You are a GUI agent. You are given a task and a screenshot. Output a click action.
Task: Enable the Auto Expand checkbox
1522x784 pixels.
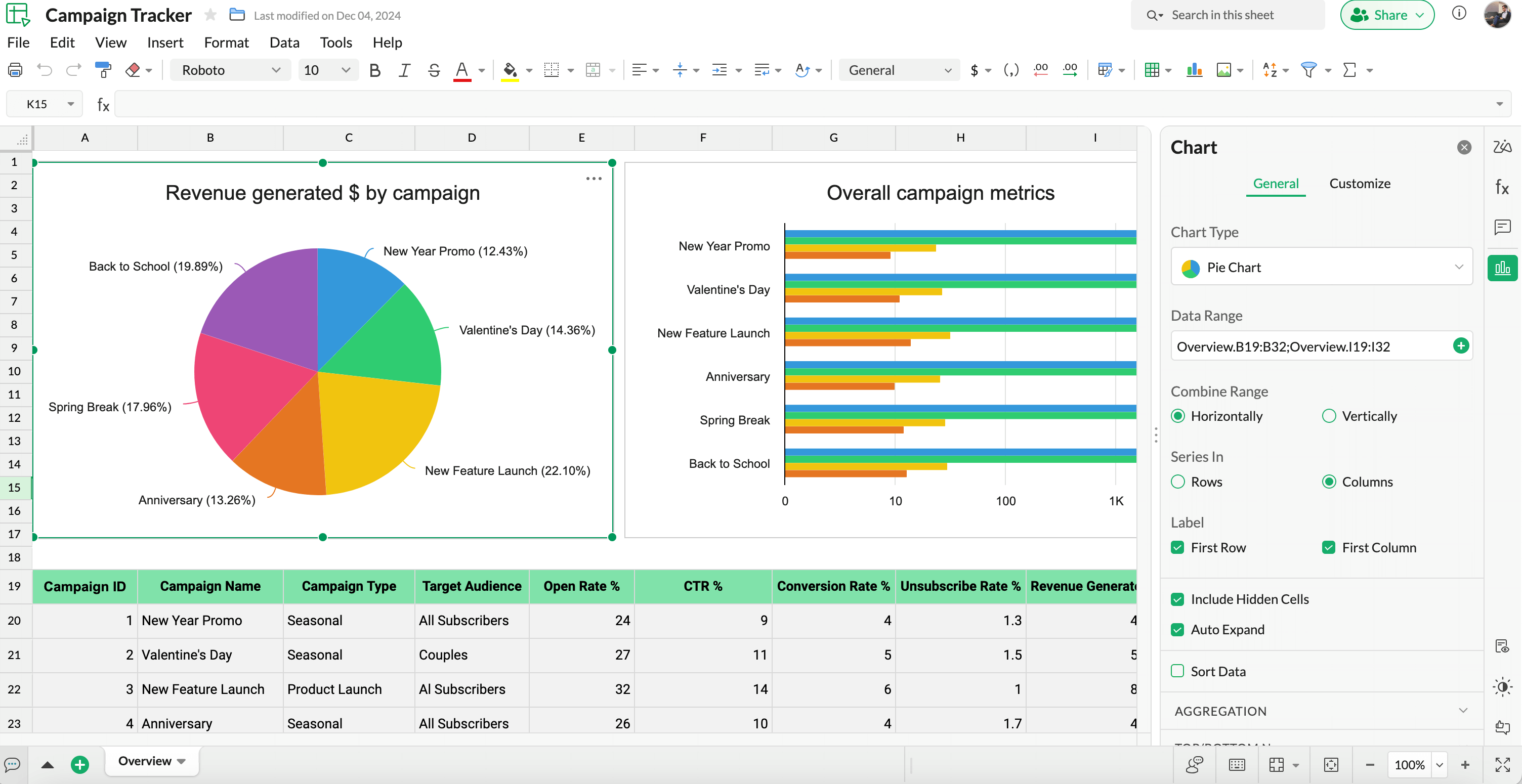(x=1180, y=629)
